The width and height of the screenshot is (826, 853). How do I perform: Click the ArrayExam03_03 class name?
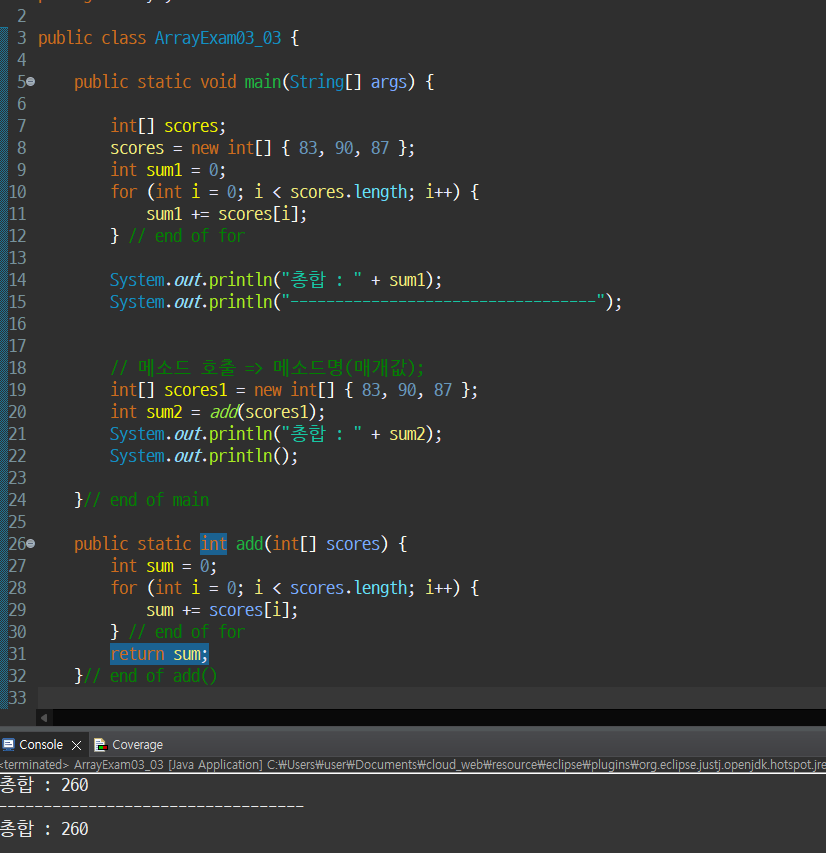coord(218,38)
